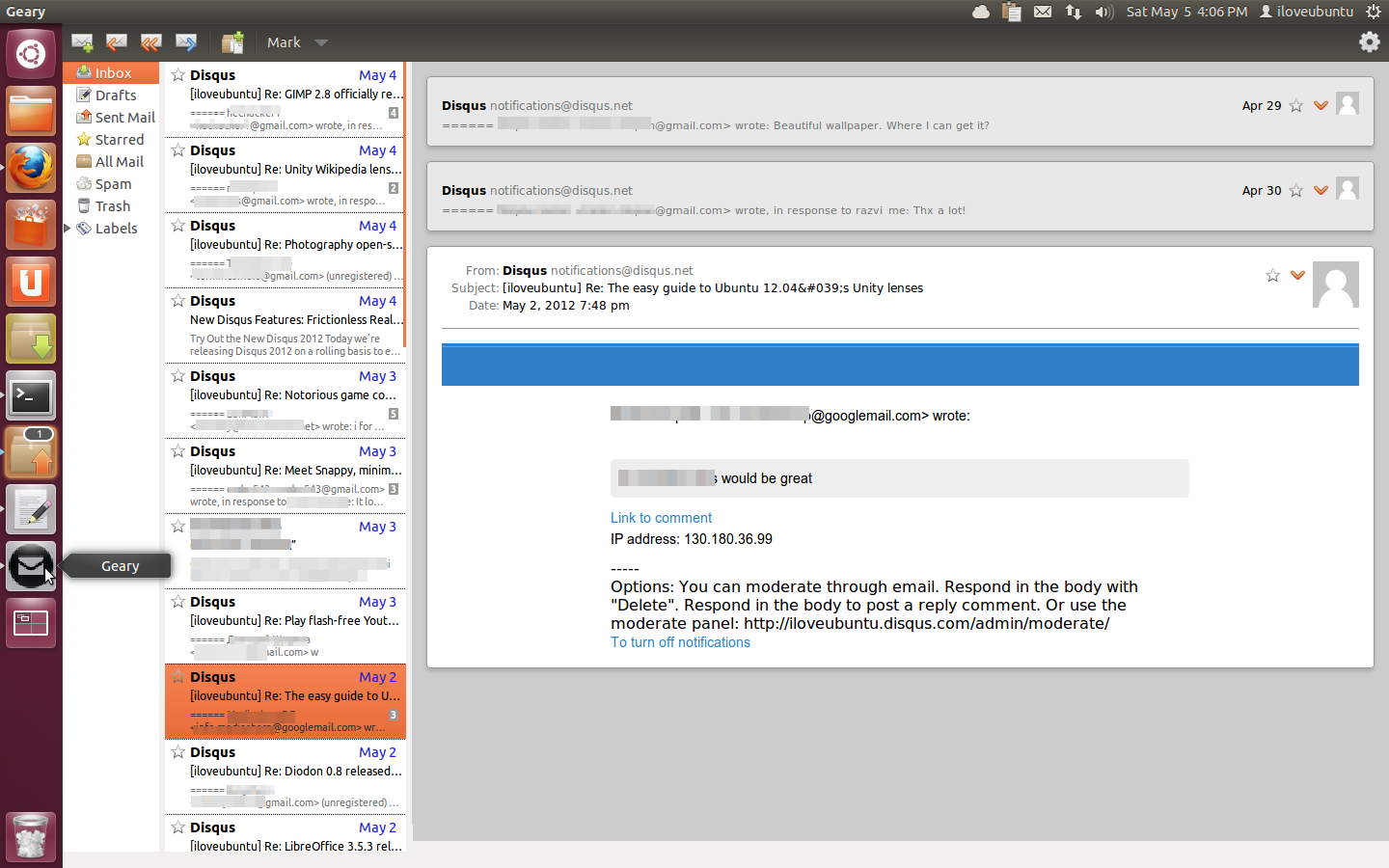Star the GIMP 2.8 conversation

point(178,75)
